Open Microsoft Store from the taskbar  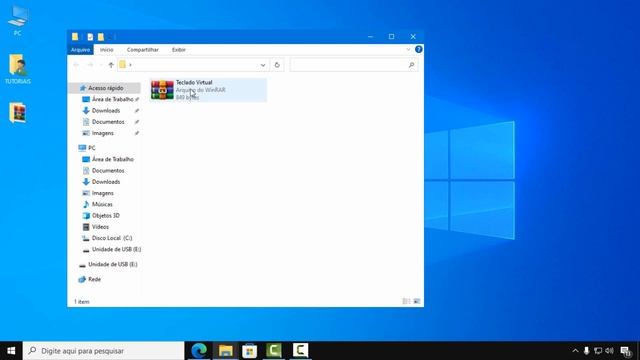click(x=249, y=351)
